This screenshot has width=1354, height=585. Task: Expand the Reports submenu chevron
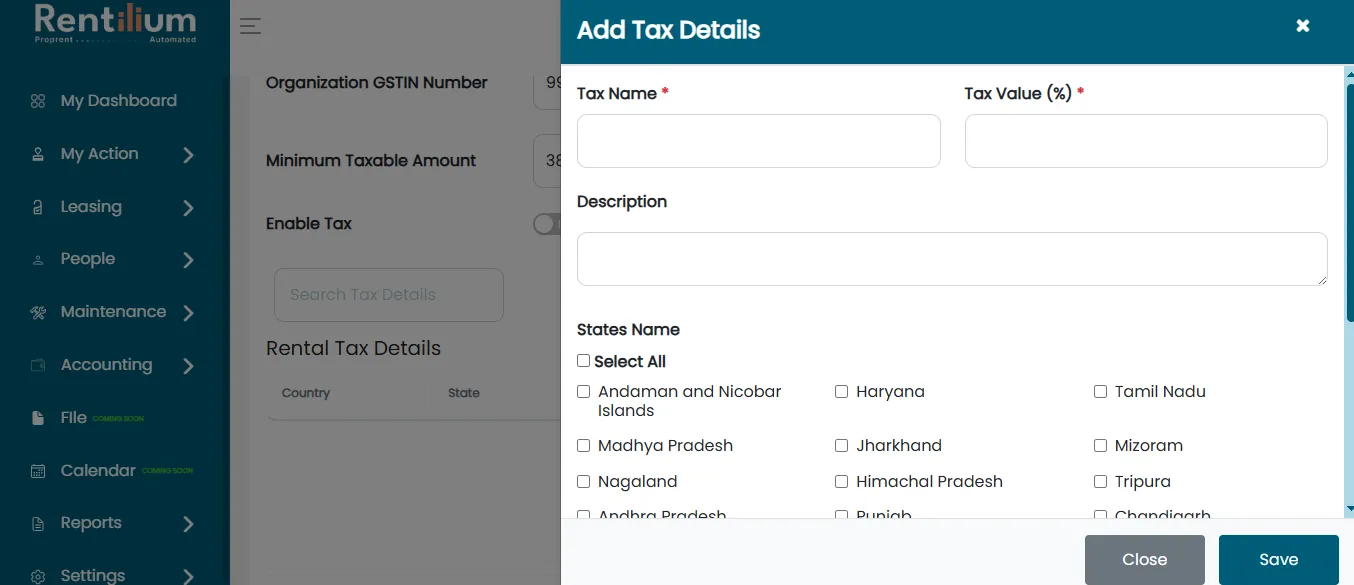click(188, 524)
